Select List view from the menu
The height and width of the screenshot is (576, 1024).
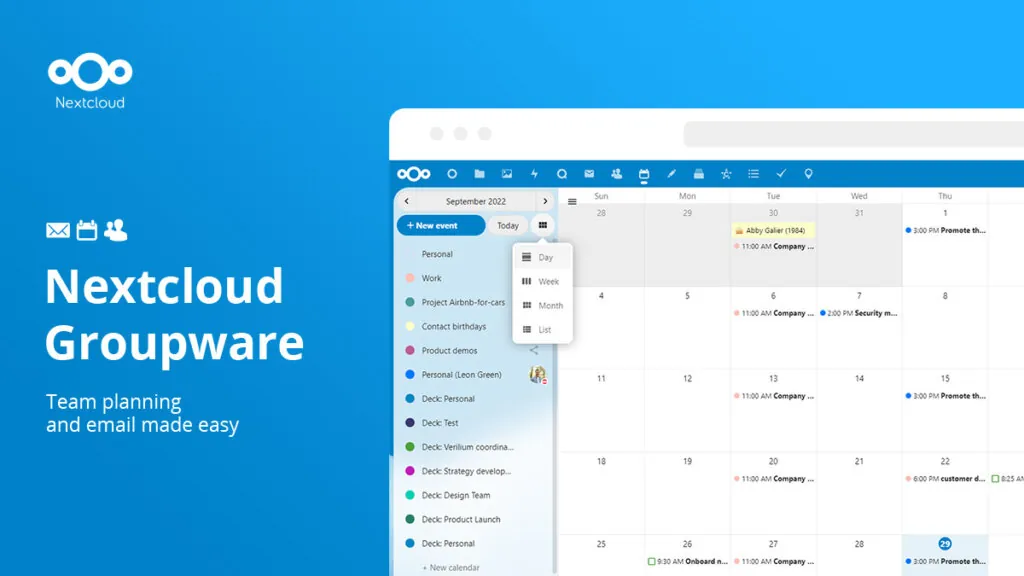(x=543, y=329)
